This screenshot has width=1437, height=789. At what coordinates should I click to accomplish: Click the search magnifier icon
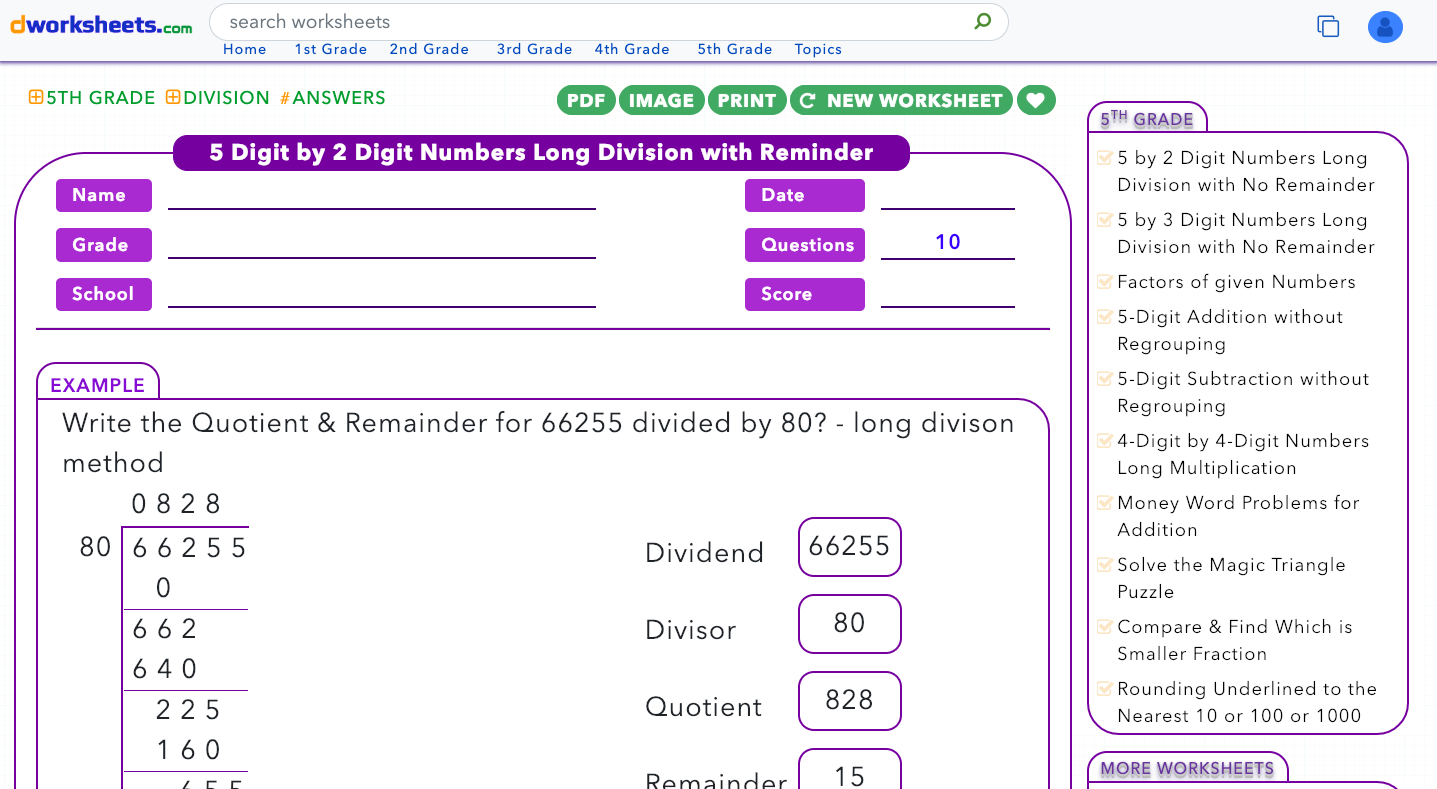(x=982, y=21)
